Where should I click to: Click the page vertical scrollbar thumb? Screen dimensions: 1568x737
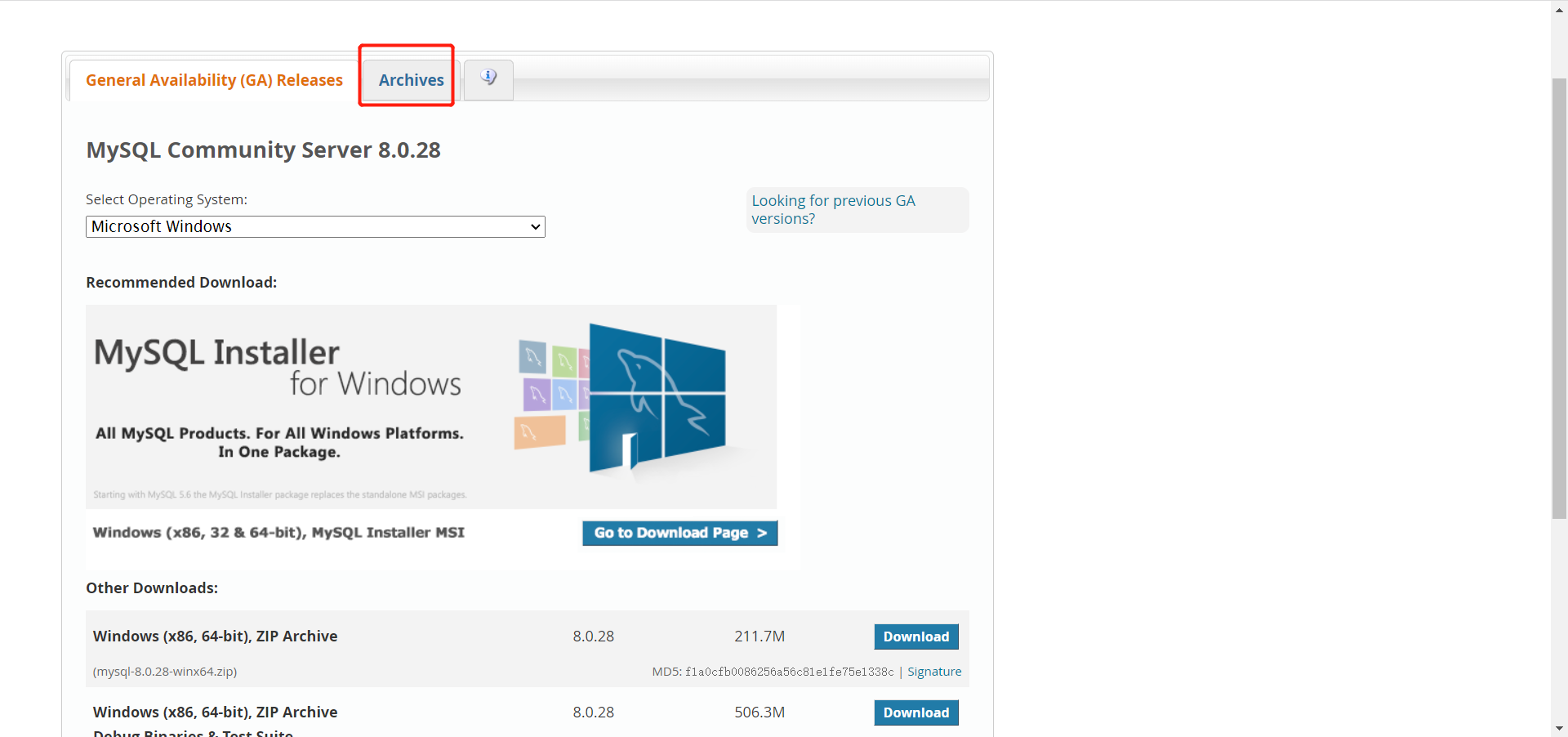click(1559, 298)
